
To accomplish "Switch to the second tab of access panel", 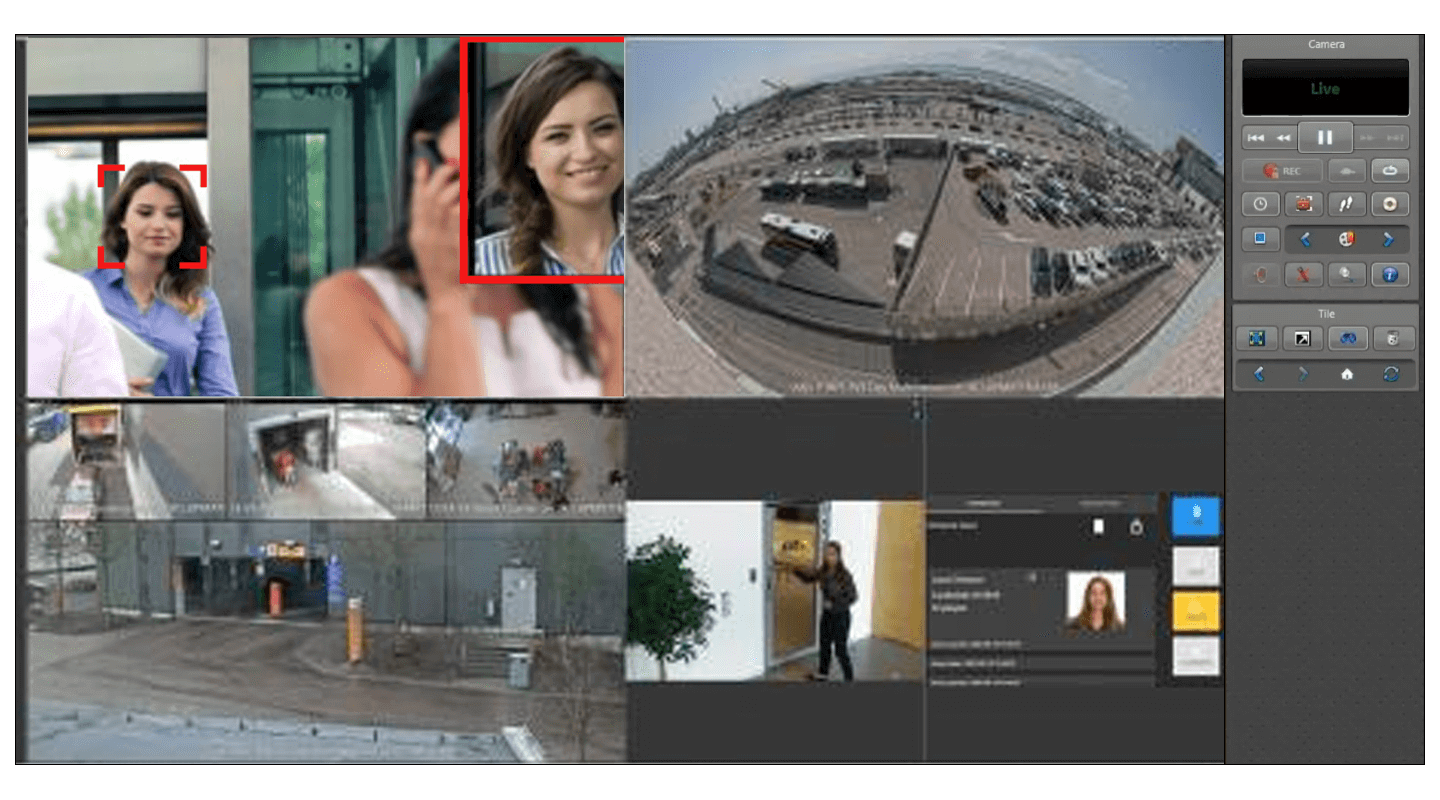I will [x=1099, y=504].
